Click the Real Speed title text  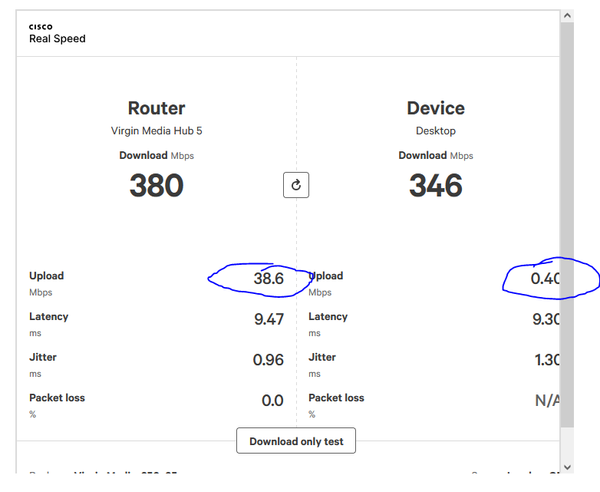pos(57,39)
